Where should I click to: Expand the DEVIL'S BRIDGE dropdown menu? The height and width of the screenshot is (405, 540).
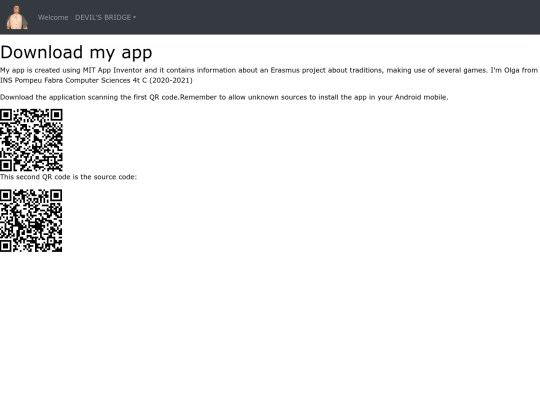105,18
